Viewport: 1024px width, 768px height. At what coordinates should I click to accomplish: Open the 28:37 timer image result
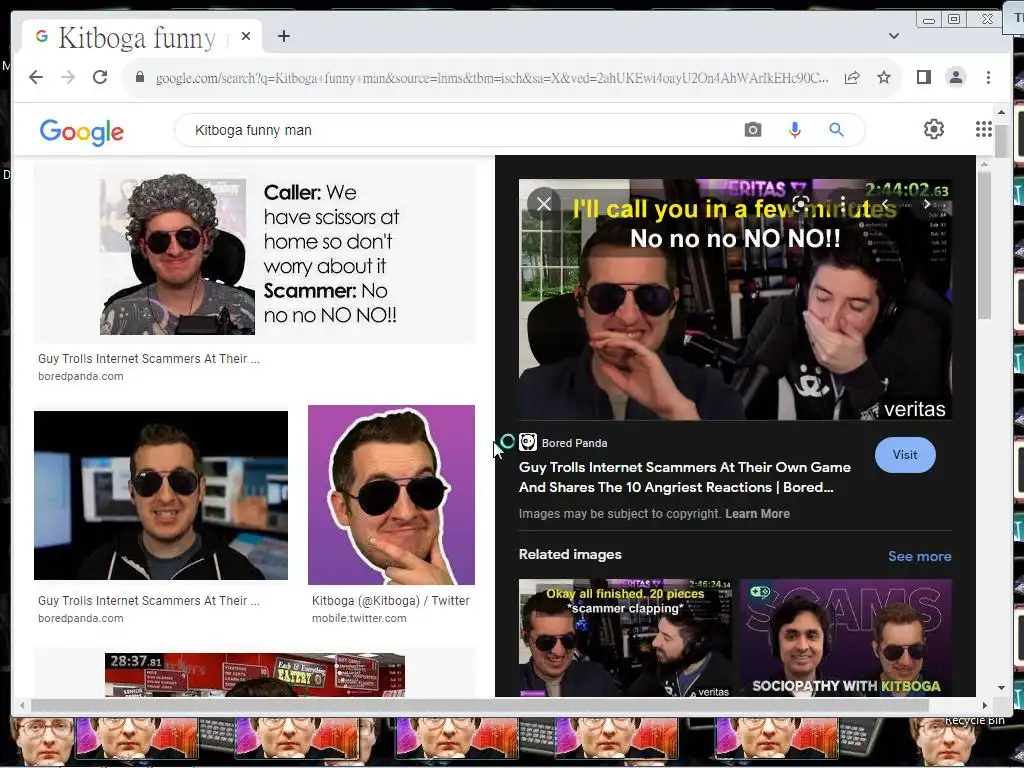[255, 674]
